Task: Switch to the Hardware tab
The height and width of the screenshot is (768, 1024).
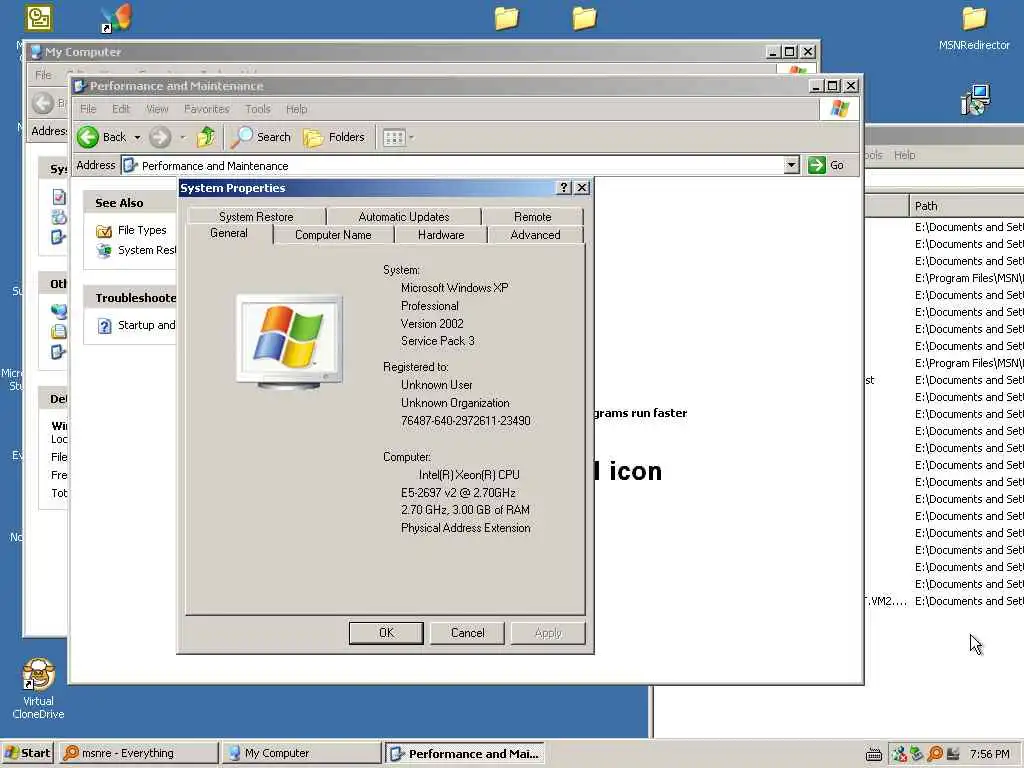Action: coord(441,235)
